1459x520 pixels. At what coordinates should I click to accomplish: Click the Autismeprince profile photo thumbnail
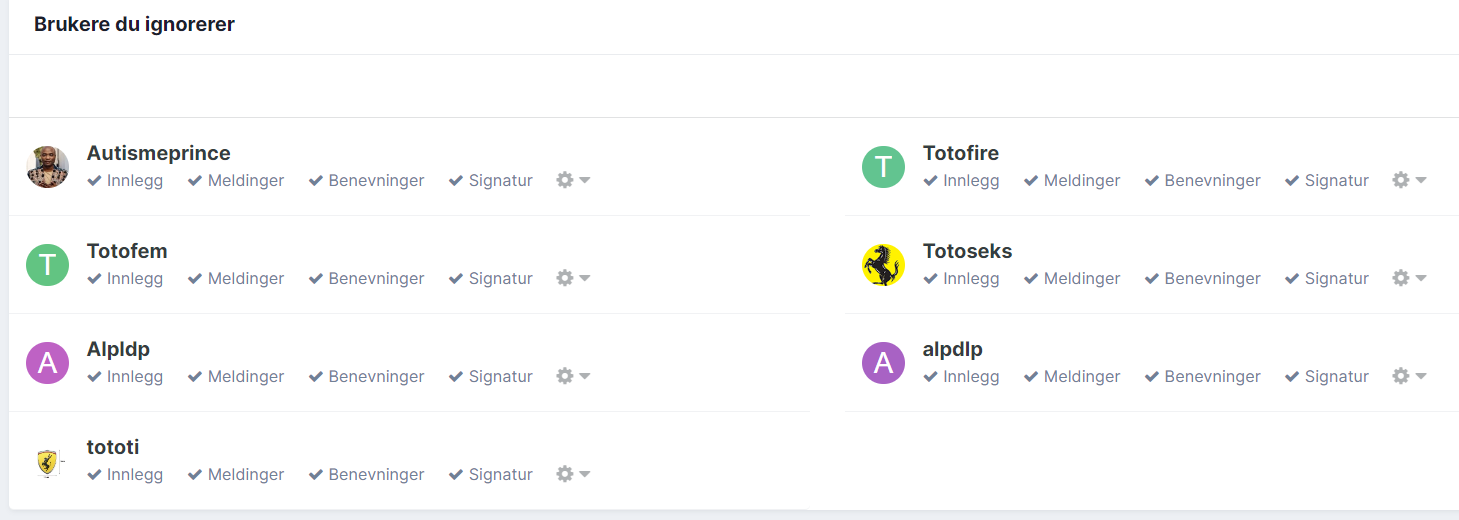[x=47, y=167]
